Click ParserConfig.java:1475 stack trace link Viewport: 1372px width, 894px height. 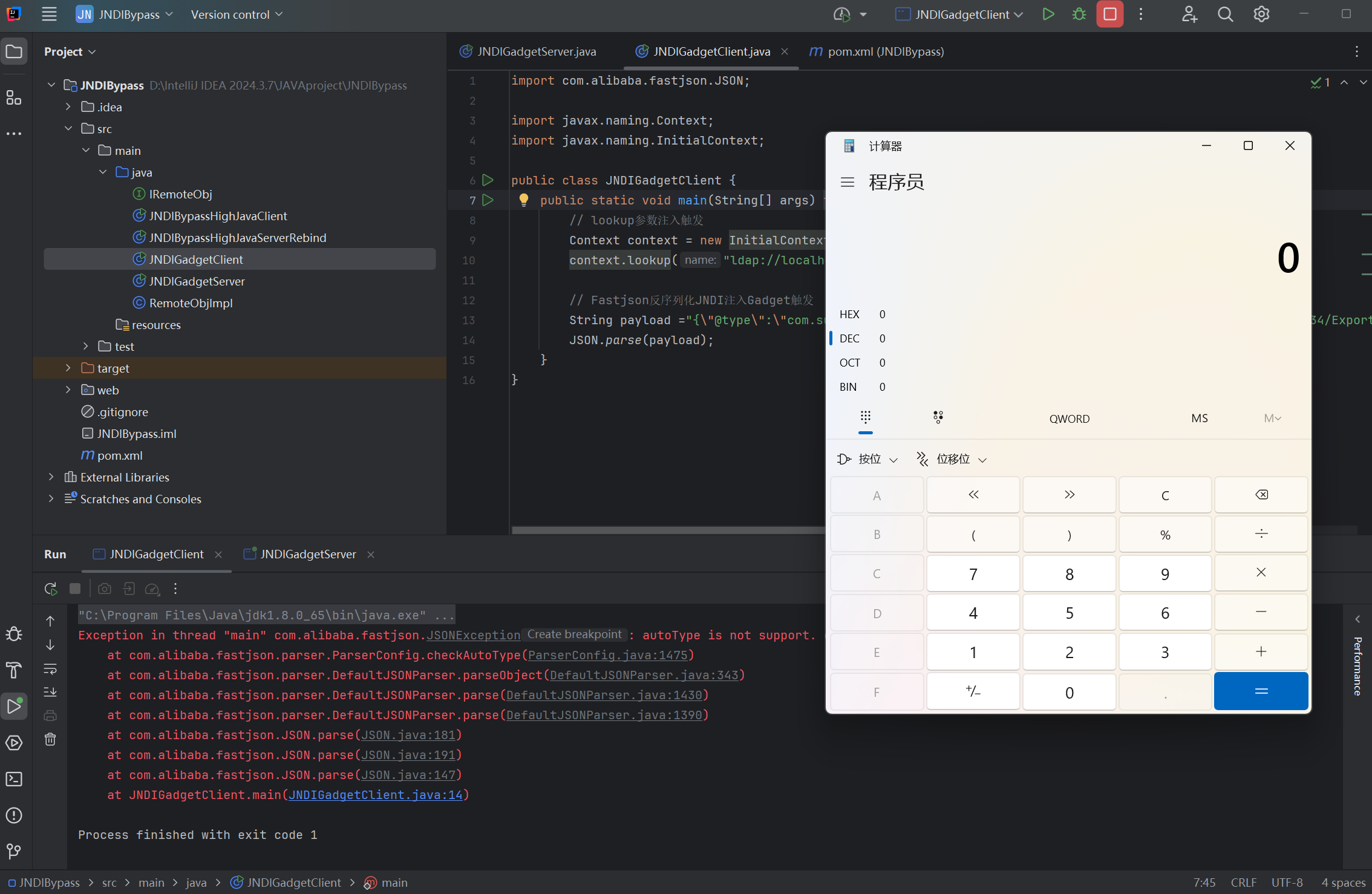point(607,656)
